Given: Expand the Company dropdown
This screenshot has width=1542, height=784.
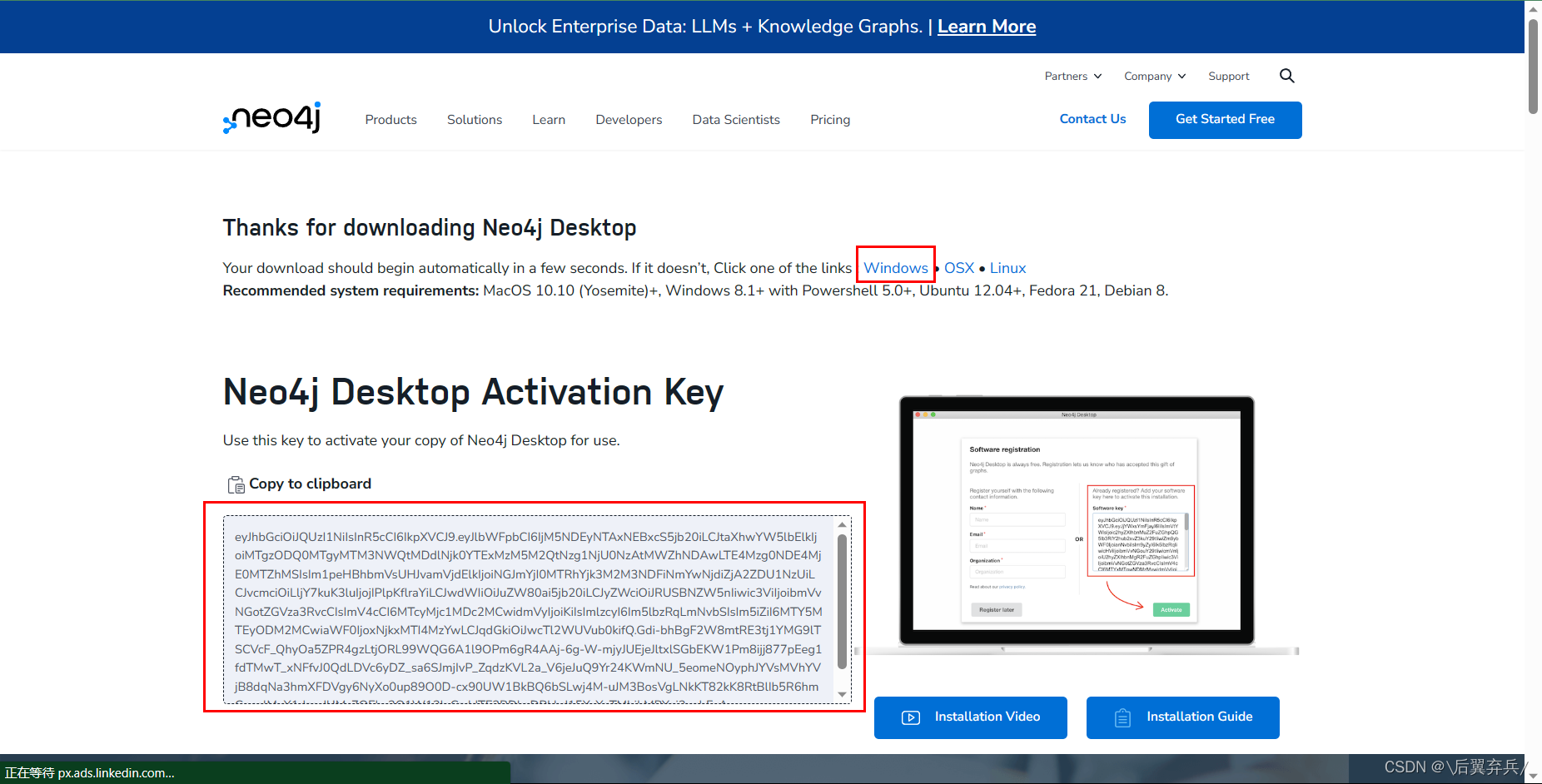Looking at the screenshot, I should point(1155,76).
